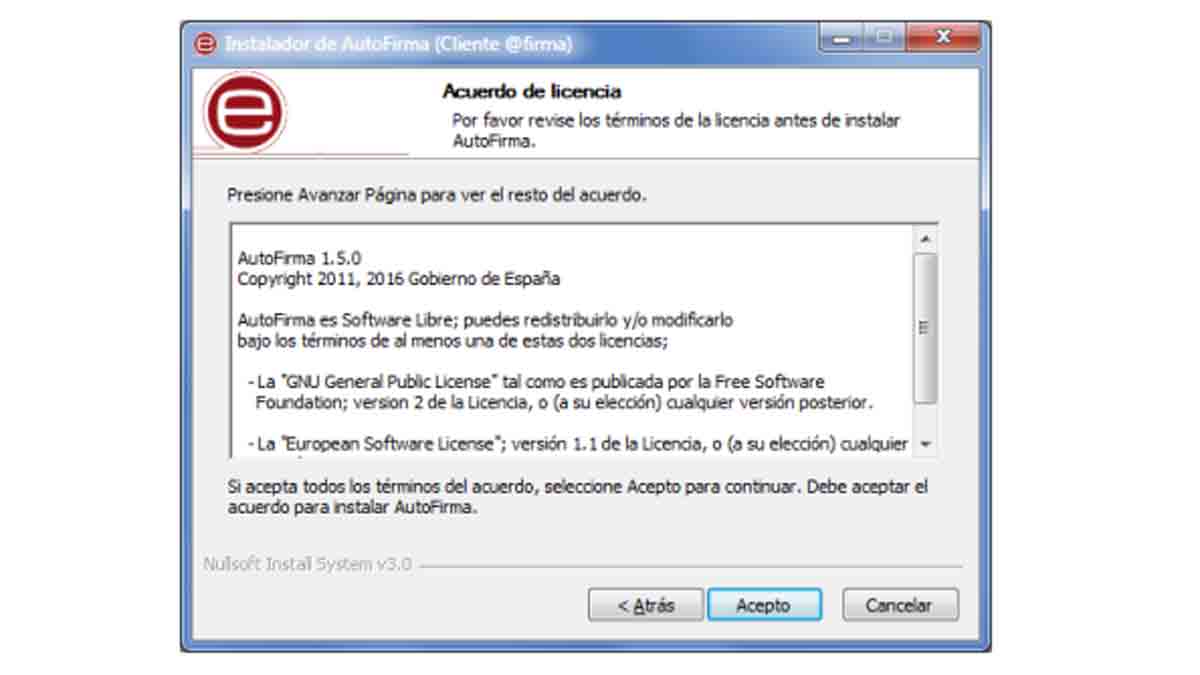
Task: Click the 'Nullsoft Install System v3.0' label
Action: pyautogui.click(x=307, y=564)
